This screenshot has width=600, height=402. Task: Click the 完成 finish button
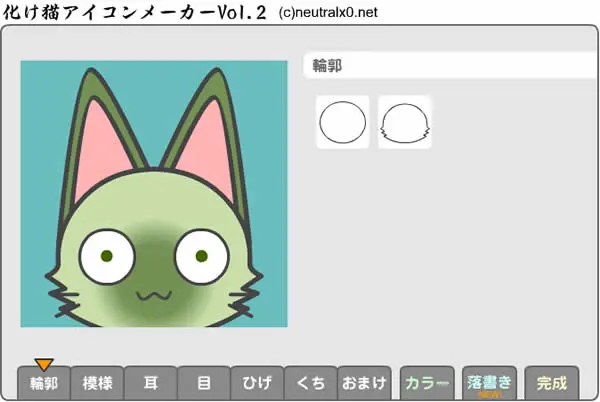click(551, 383)
